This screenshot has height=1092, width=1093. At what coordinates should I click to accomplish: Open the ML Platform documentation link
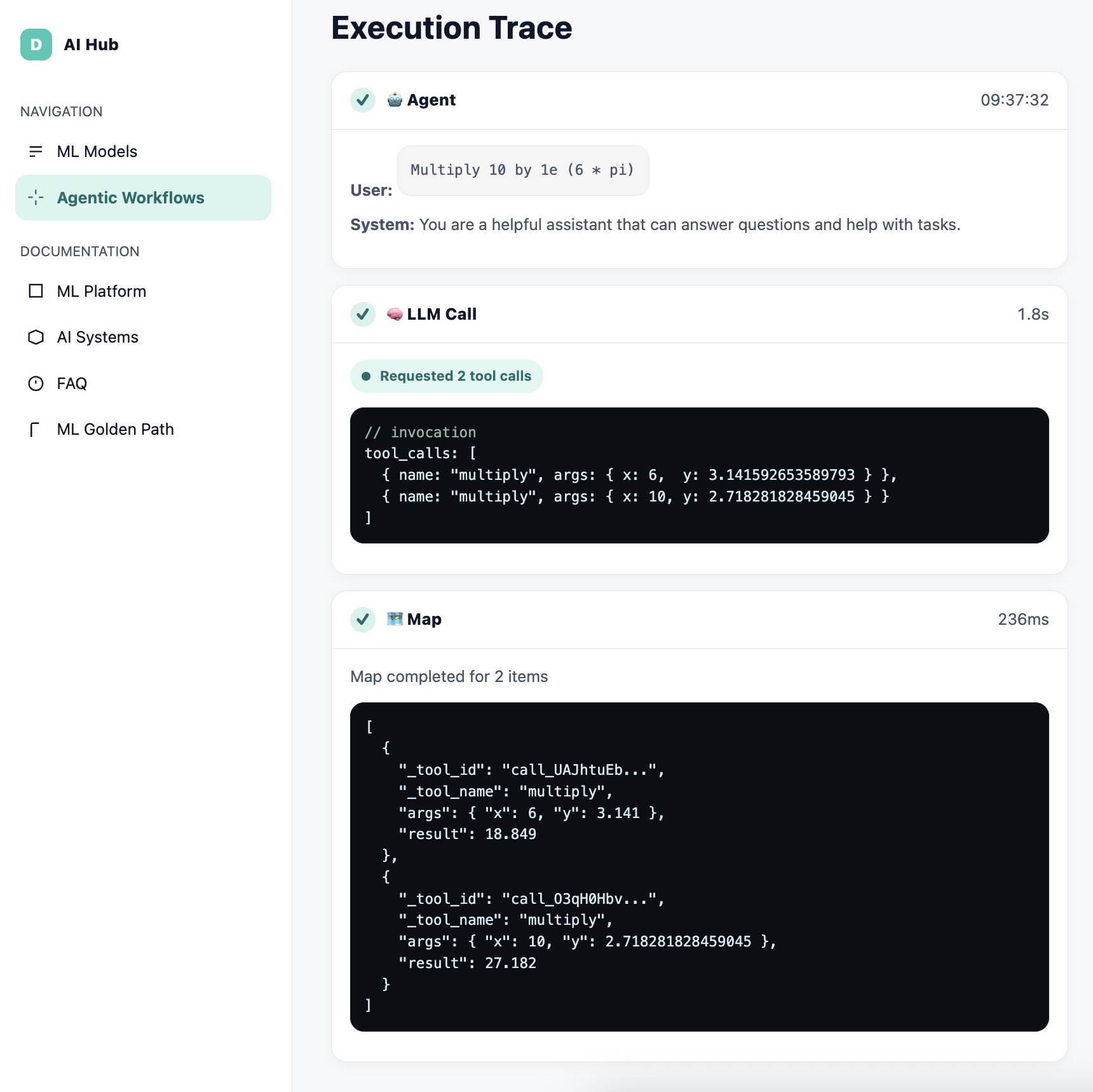(x=102, y=291)
